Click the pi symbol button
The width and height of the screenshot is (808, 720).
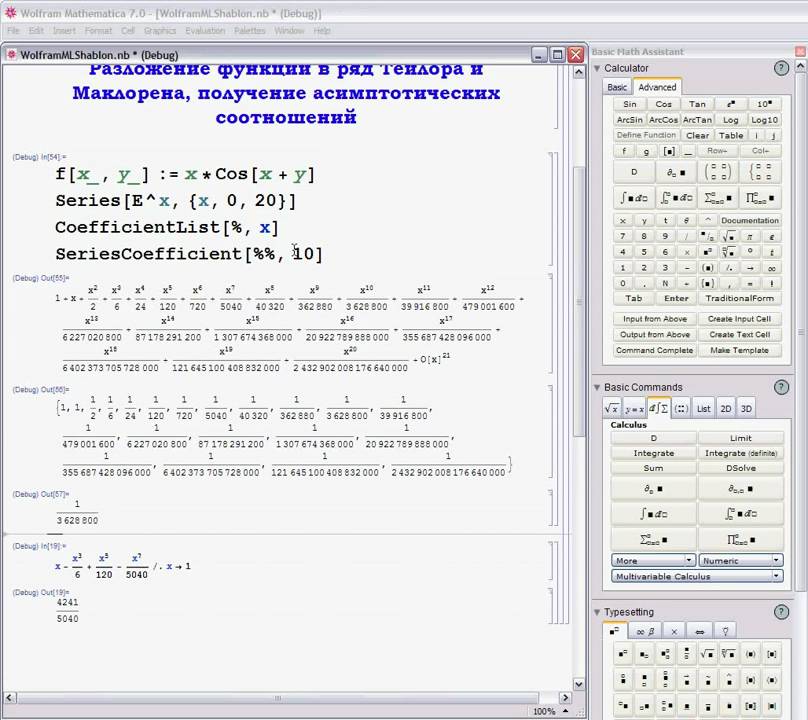[x=748, y=237]
